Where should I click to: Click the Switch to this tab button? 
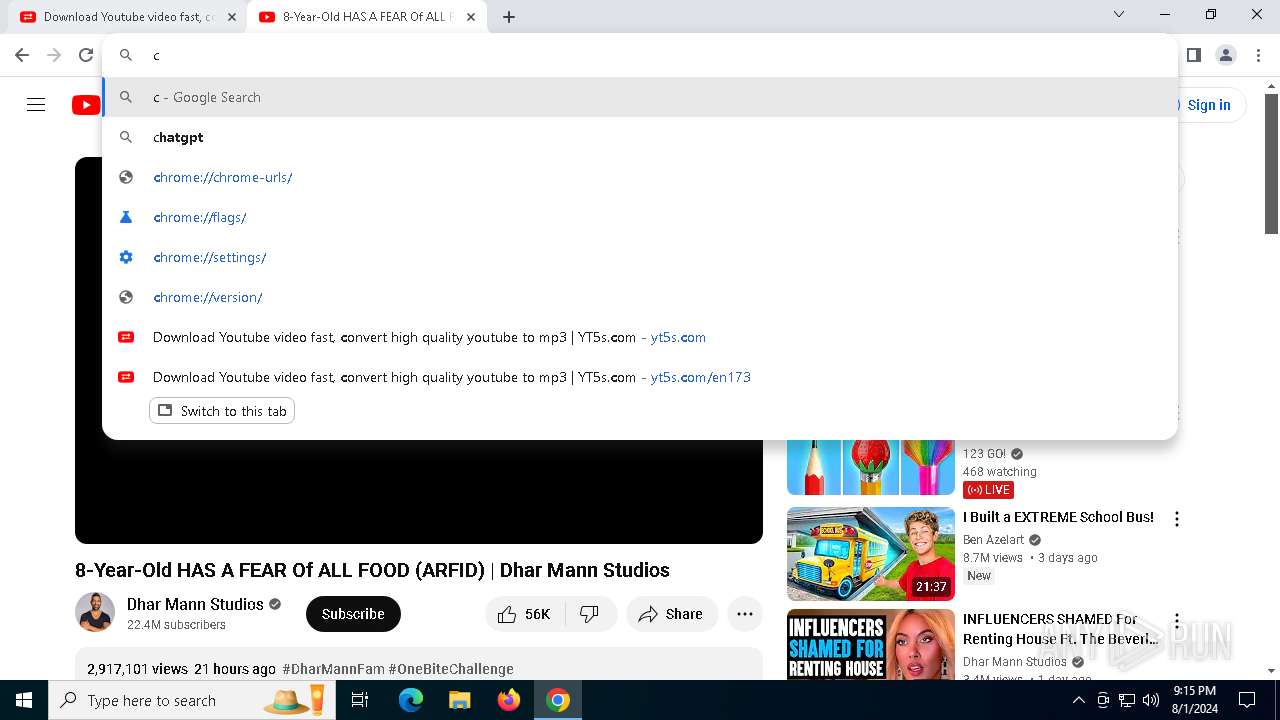tap(222, 411)
